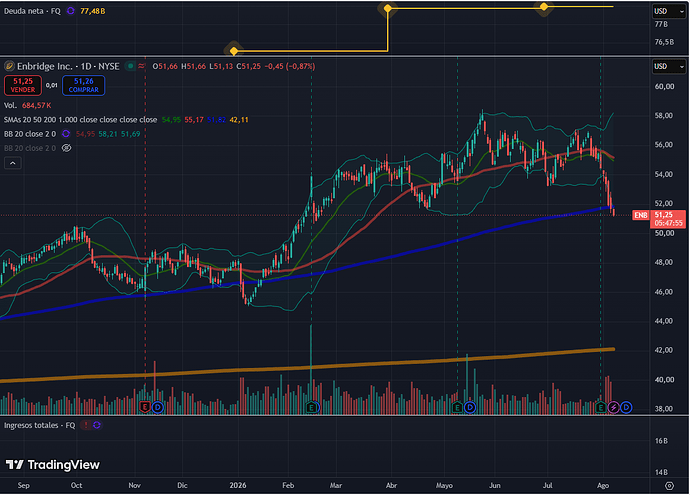690x495 pixels.
Task: Open the August earnings E marker
Action: pos(601,407)
